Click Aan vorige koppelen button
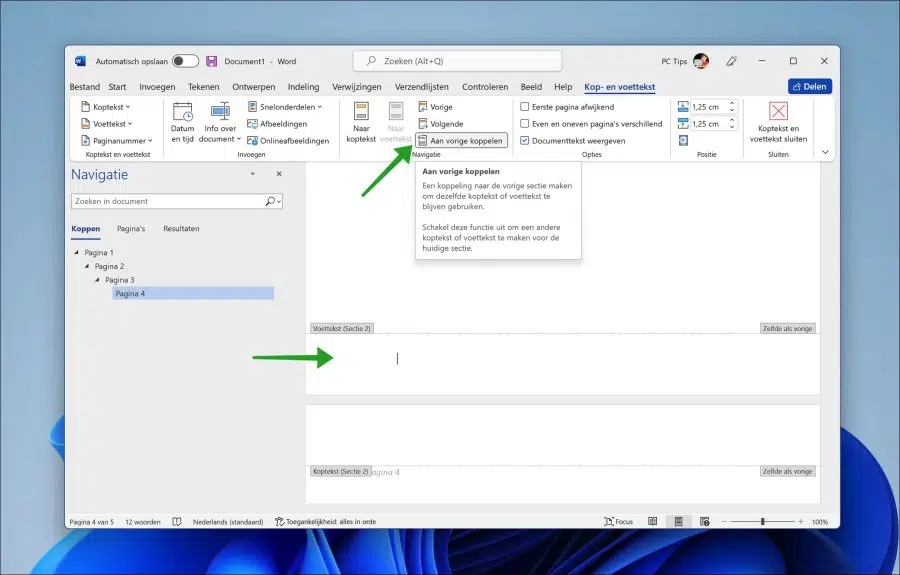 (461, 141)
